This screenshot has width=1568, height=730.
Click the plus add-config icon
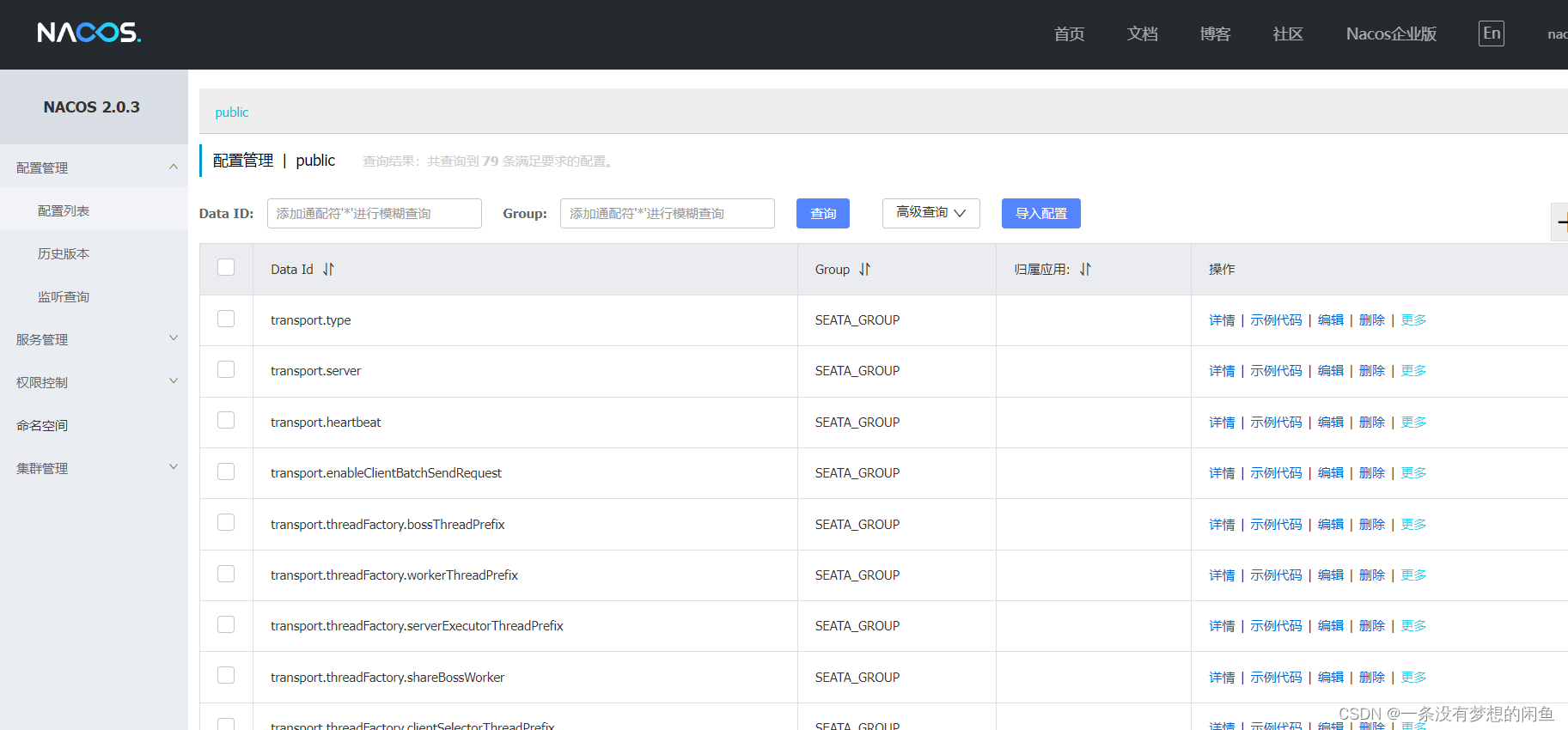click(1561, 222)
